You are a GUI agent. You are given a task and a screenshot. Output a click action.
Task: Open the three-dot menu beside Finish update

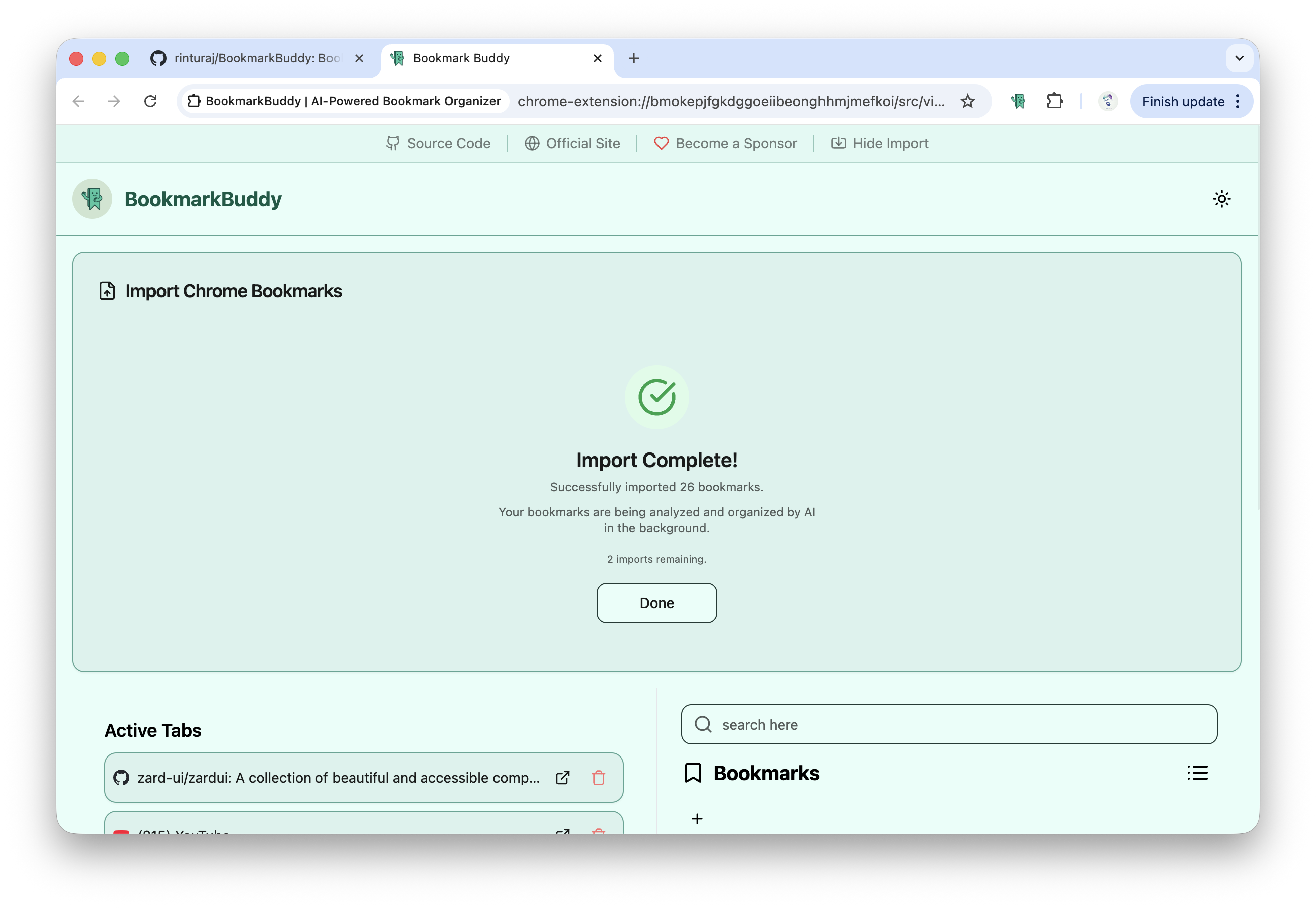[x=1238, y=101]
